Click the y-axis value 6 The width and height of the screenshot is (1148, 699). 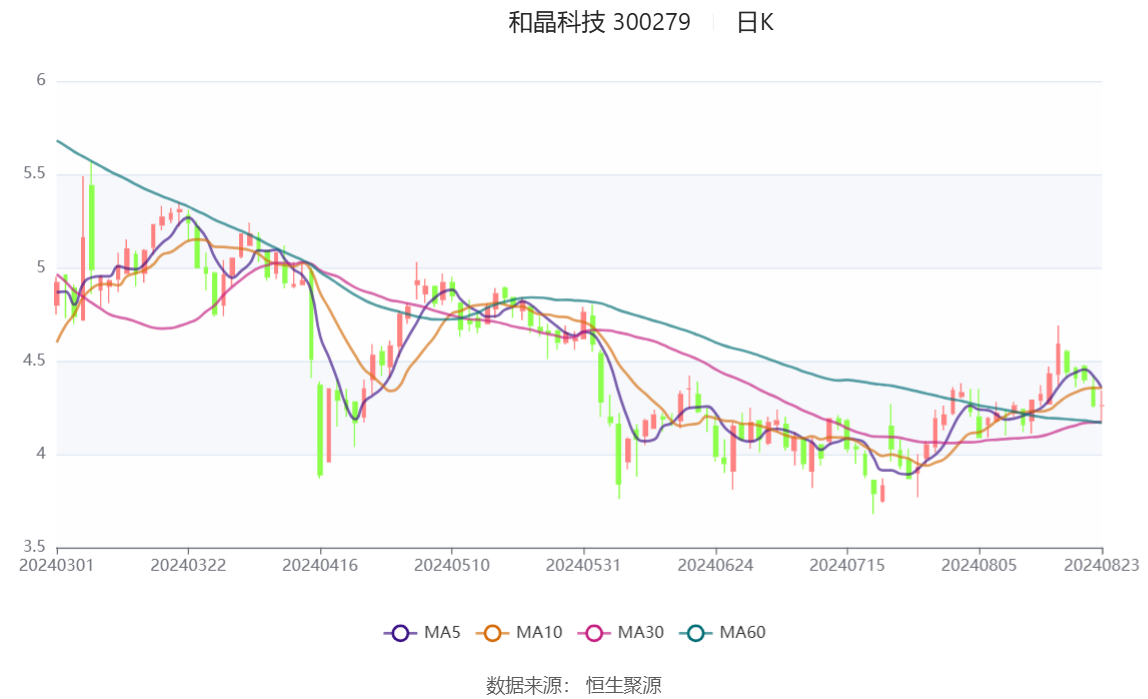pos(41,80)
